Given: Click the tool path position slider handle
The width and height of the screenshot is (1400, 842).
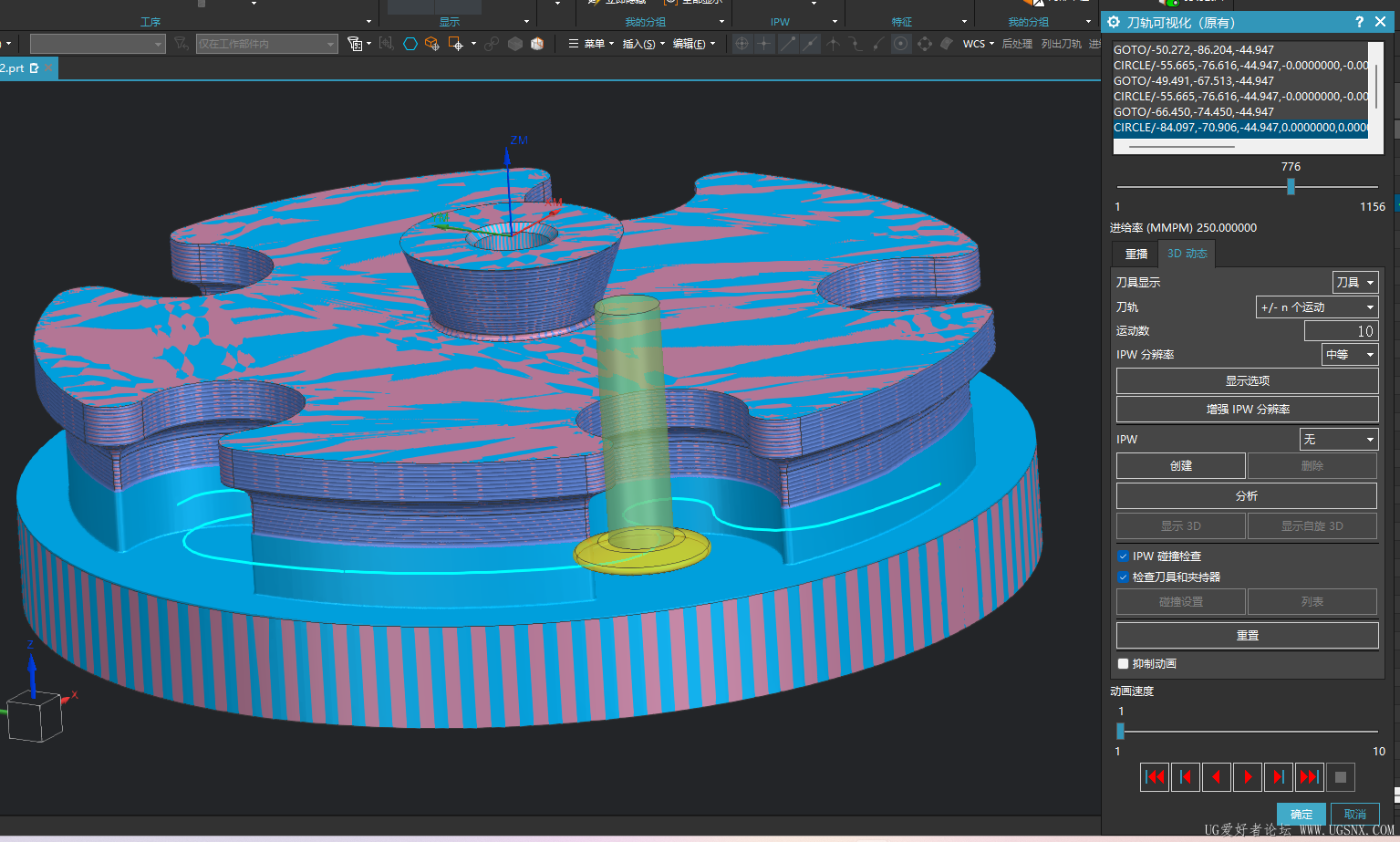Looking at the screenshot, I should 1291,187.
